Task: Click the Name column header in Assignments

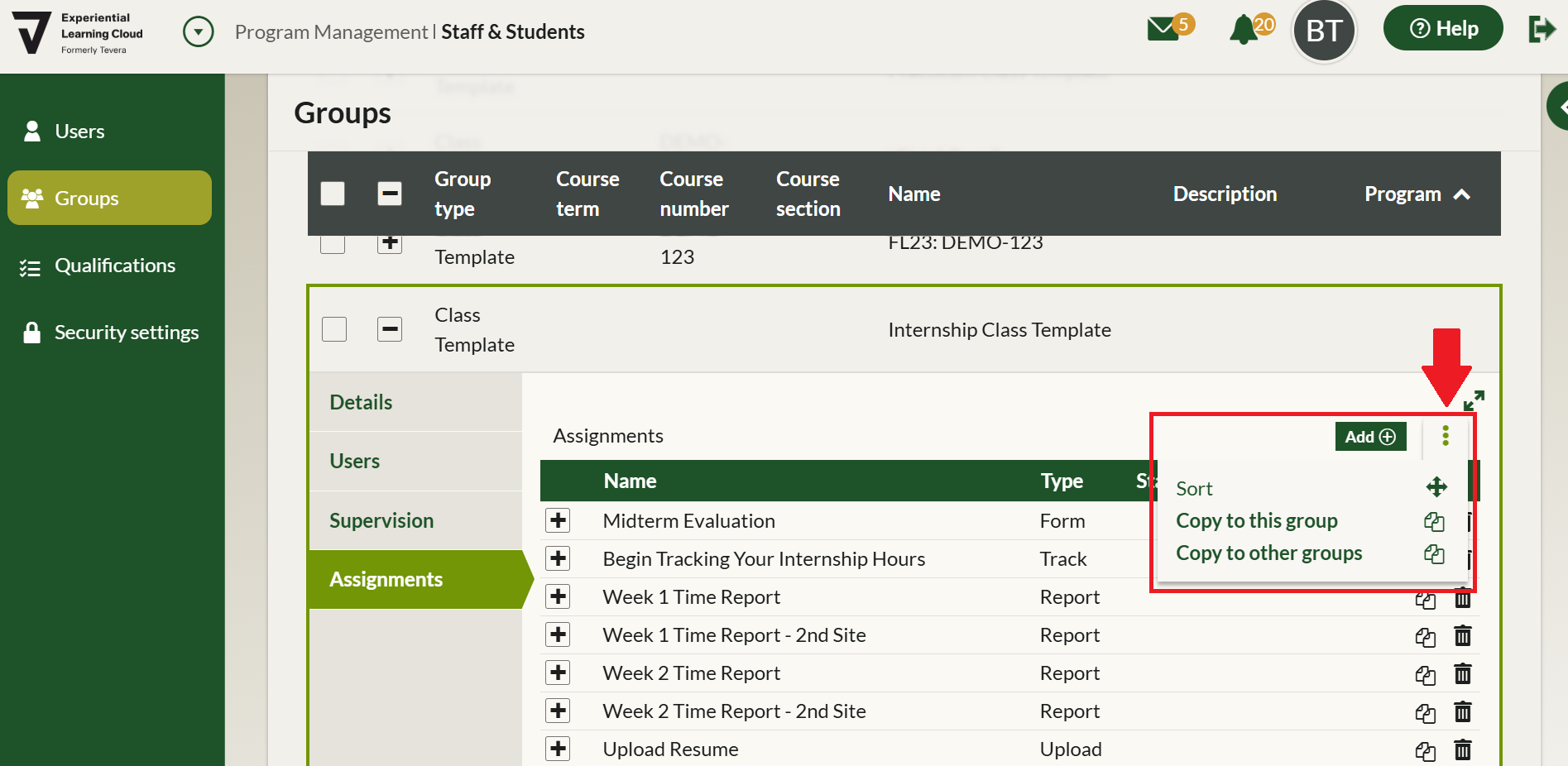Action: 630,481
